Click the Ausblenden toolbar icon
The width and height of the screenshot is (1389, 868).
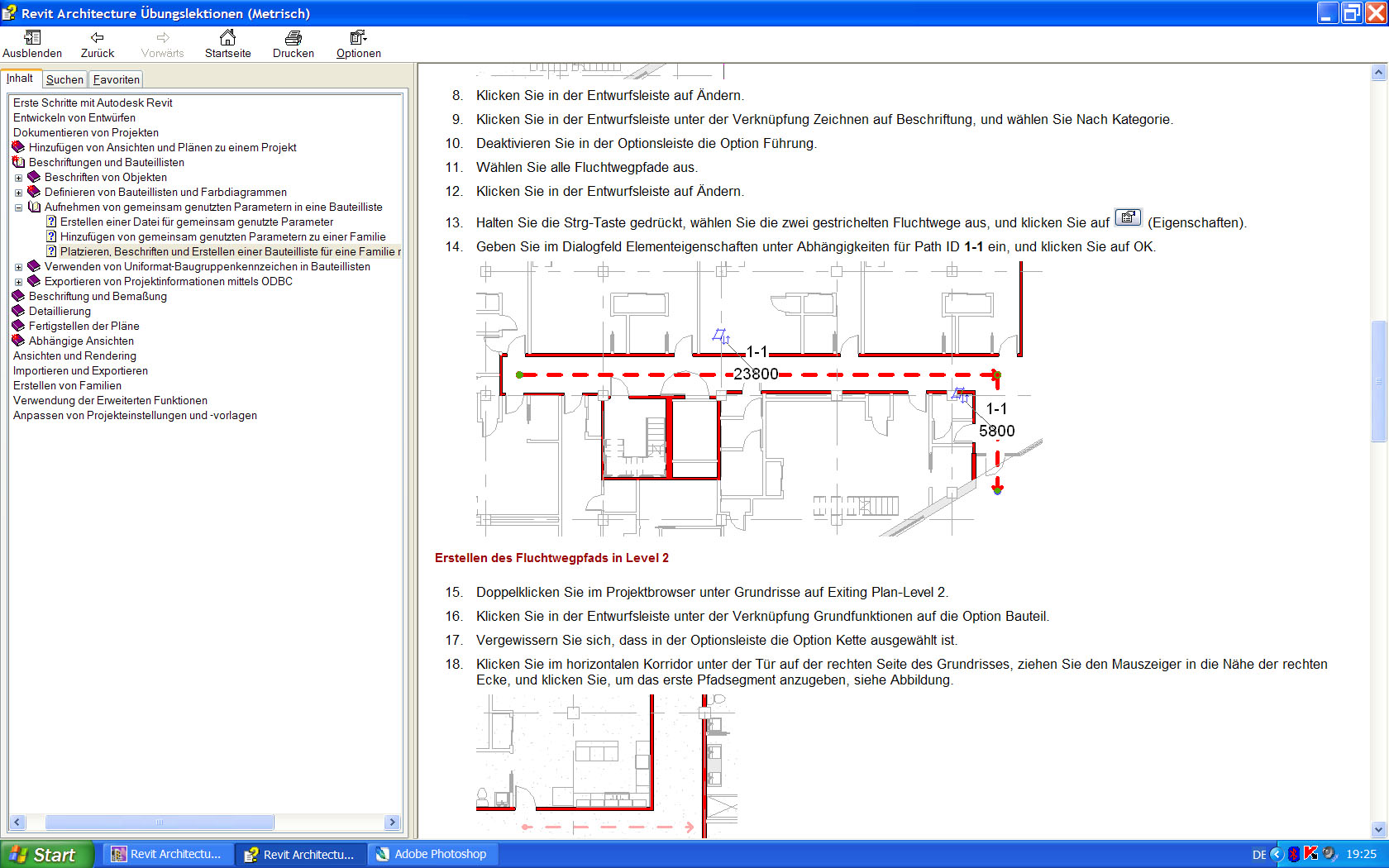click(32, 37)
